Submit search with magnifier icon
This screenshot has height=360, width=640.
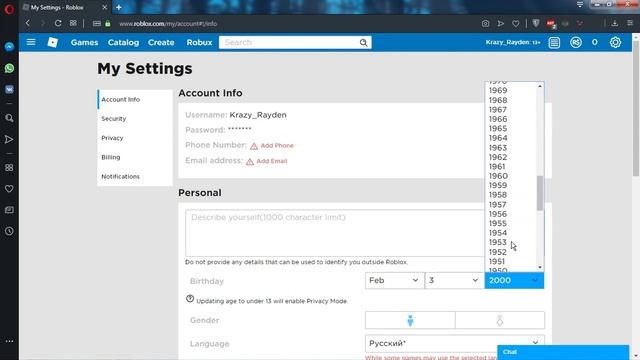point(363,42)
